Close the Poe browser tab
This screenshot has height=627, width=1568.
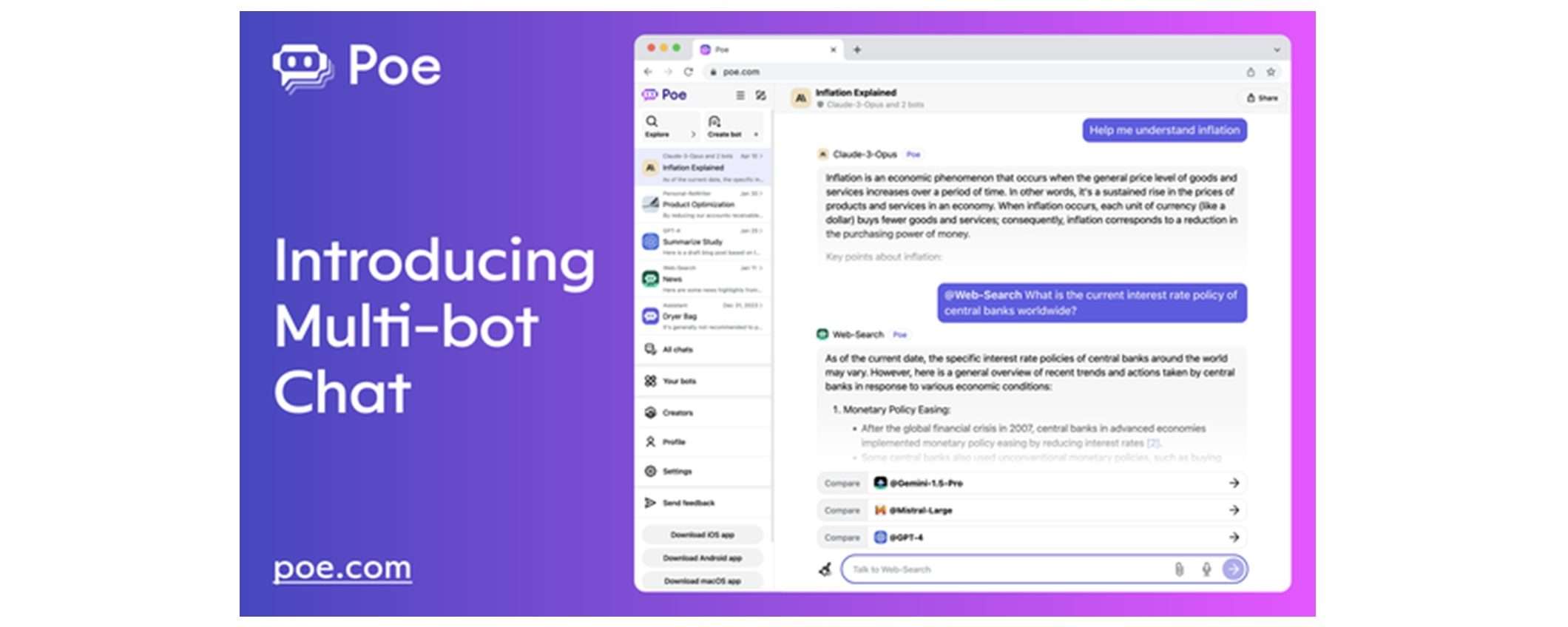point(833,50)
